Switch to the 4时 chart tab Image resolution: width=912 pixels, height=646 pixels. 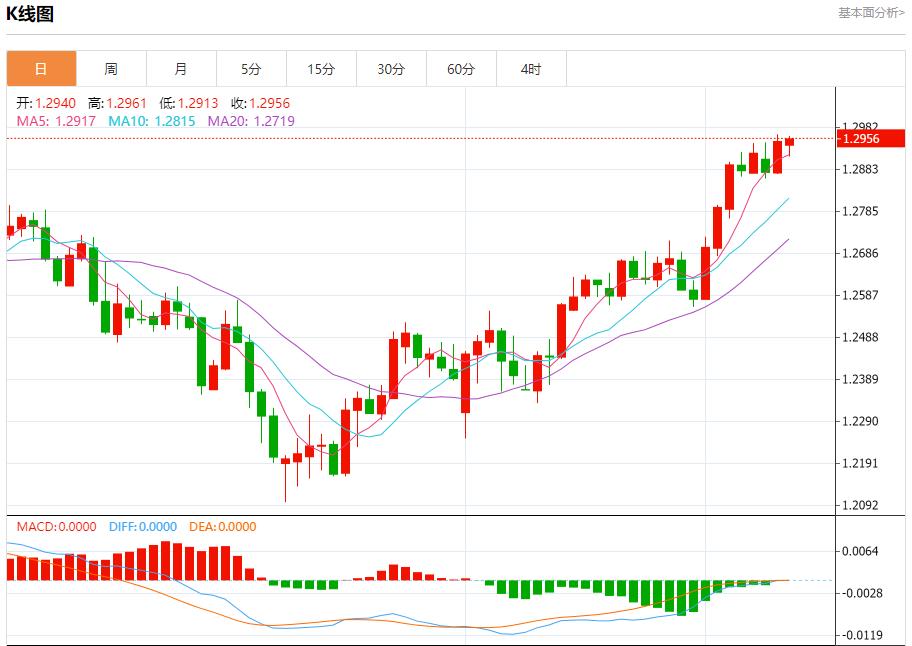(531, 69)
